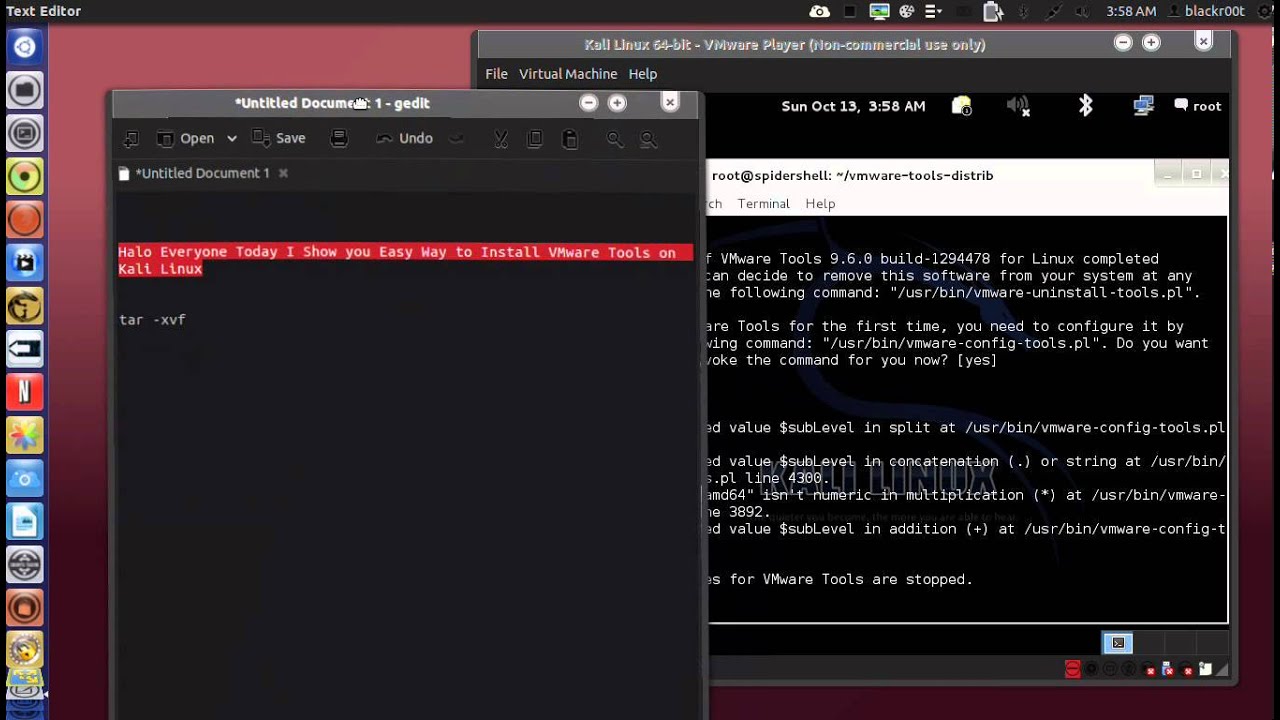The image size is (1280, 720).
Task: Open the Help menu in Kali terminal window
Action: (820, 203)
